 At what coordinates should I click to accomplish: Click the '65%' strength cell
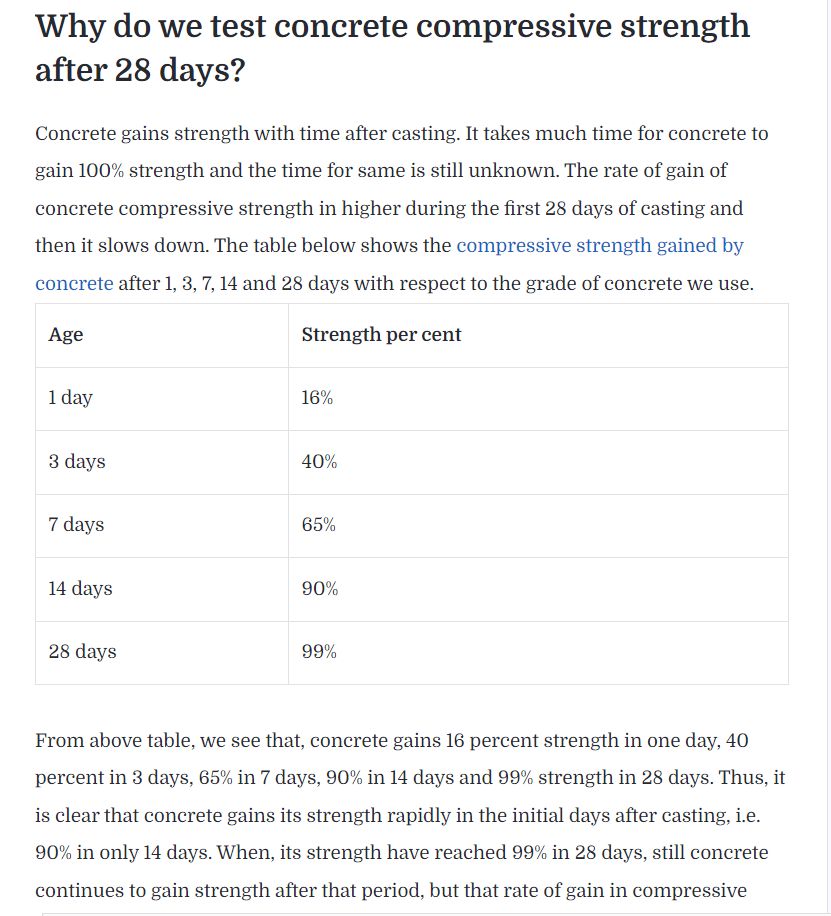tap(538, 526)
